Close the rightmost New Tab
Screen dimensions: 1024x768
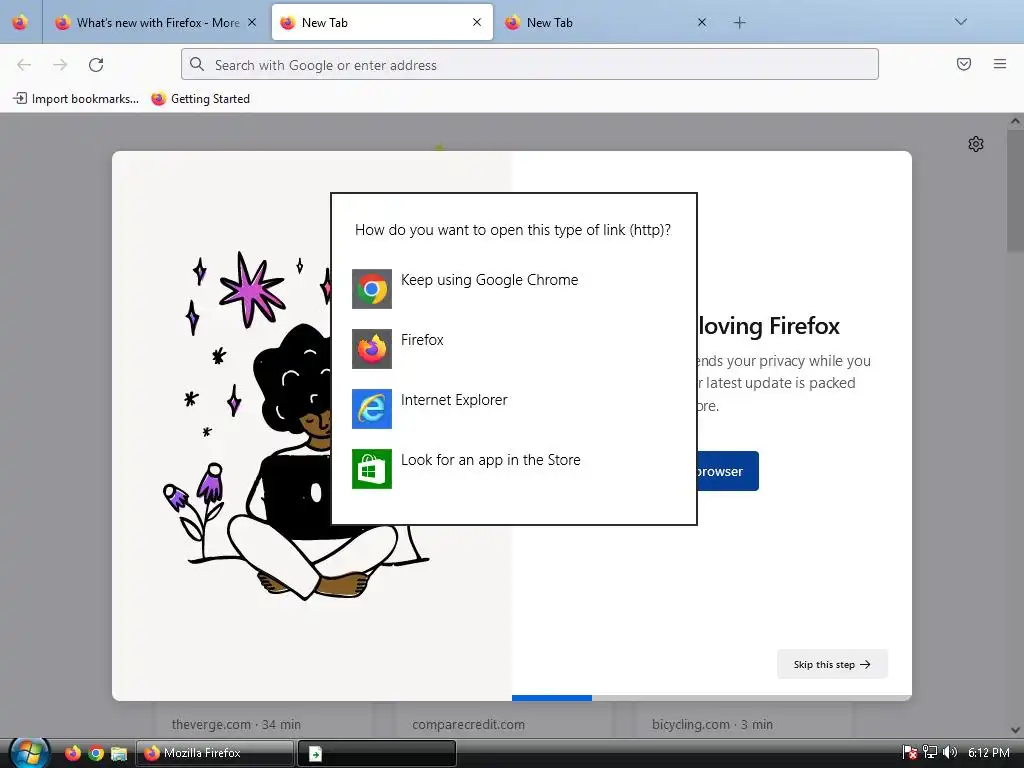(x=702, y=22)
